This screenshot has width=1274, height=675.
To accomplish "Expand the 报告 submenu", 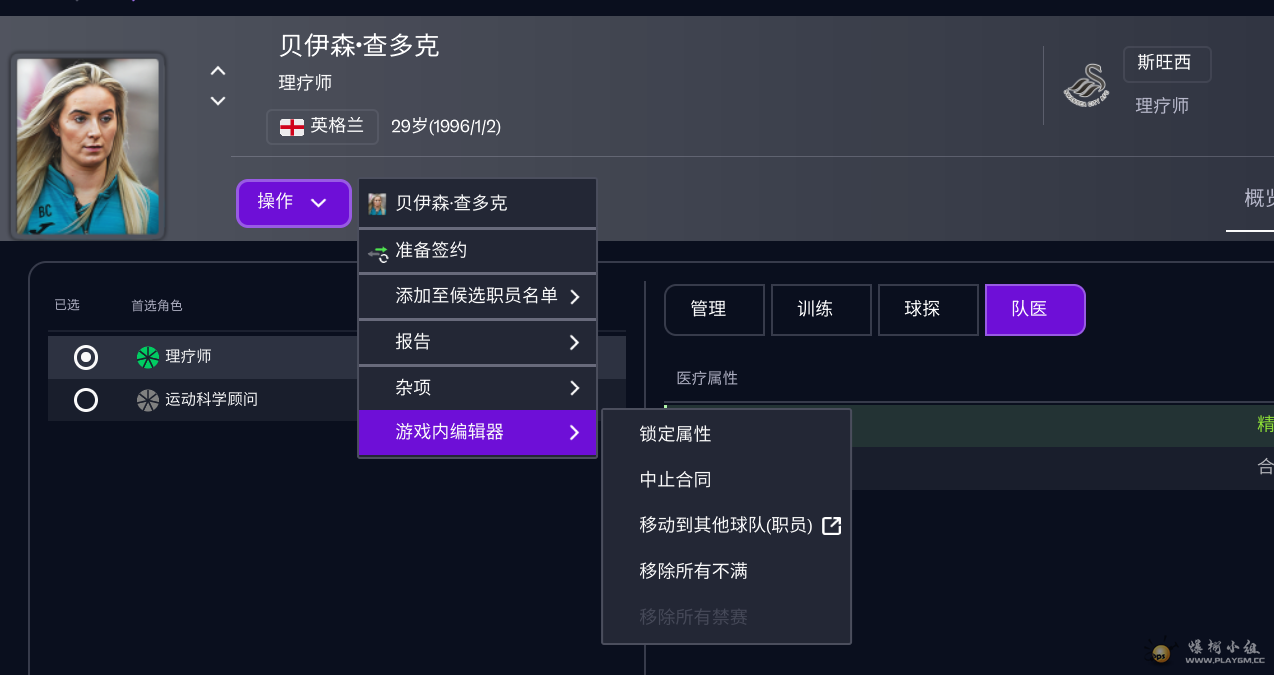I will point(477,342).
